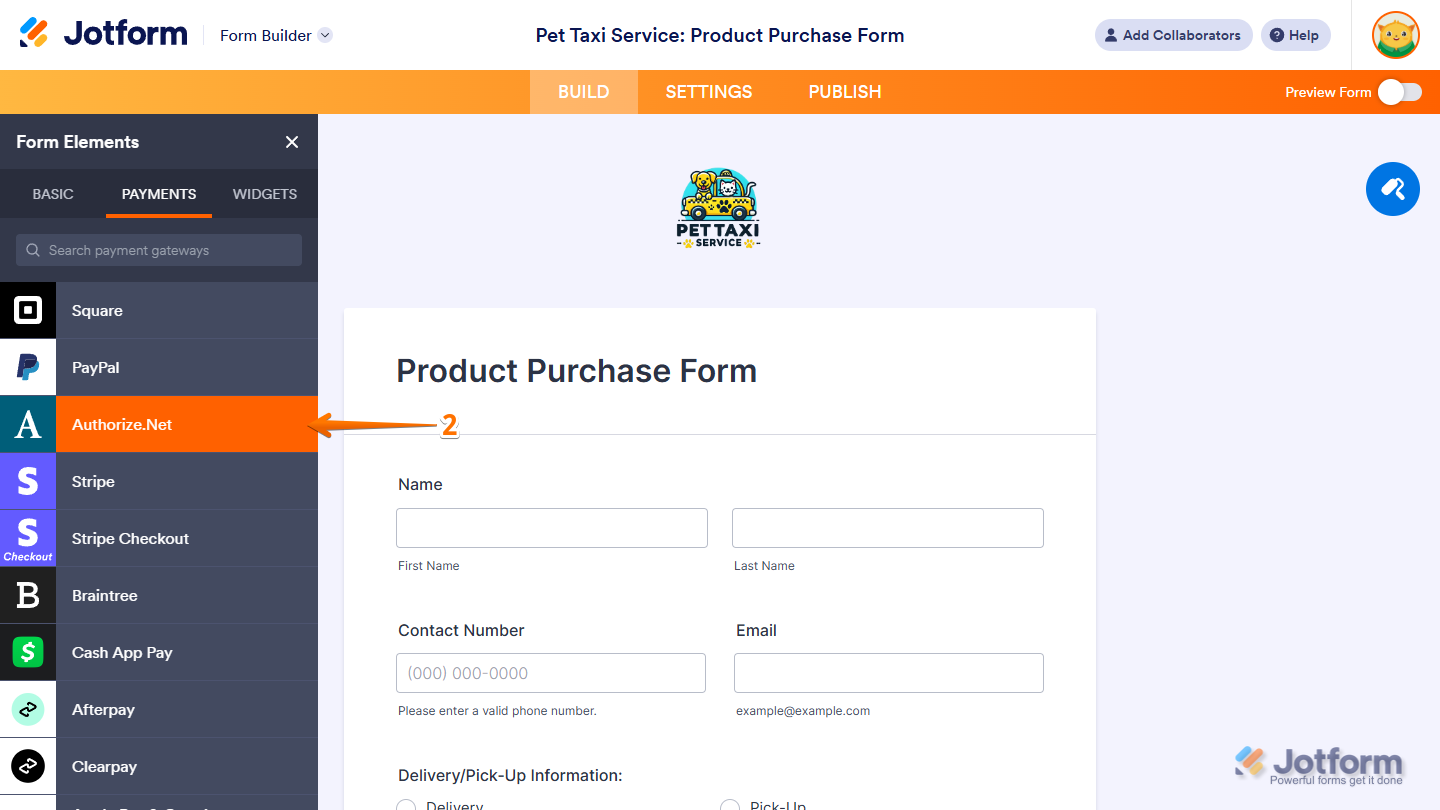The height and width of the screenshot is (810, 1440).
Task: Open the Help button
Action: (1295, 35)
